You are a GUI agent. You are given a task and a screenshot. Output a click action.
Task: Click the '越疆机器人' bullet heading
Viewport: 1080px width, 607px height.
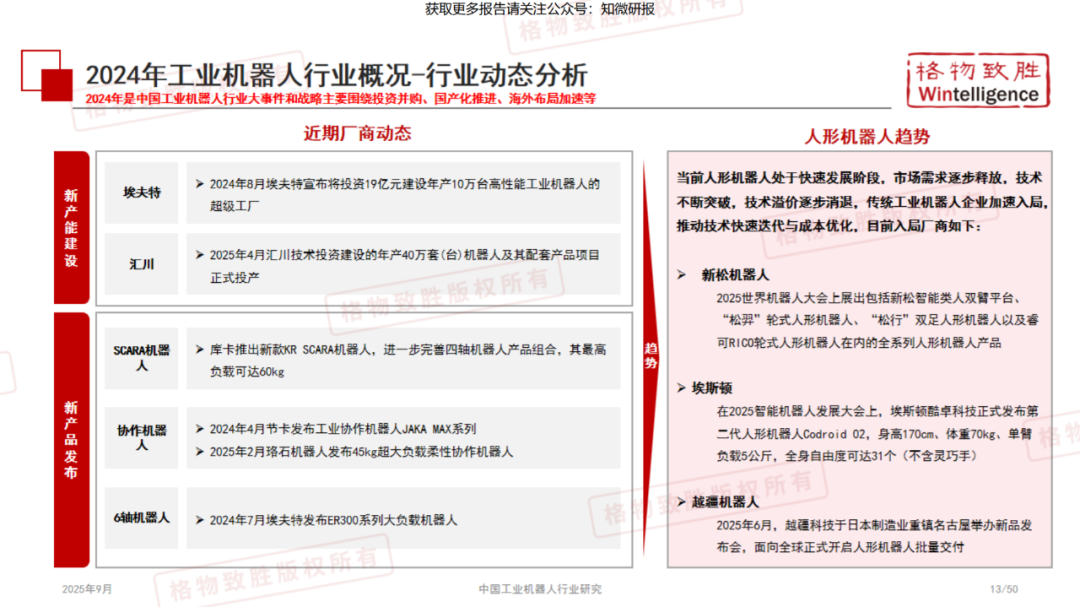[x=725, y=502]
